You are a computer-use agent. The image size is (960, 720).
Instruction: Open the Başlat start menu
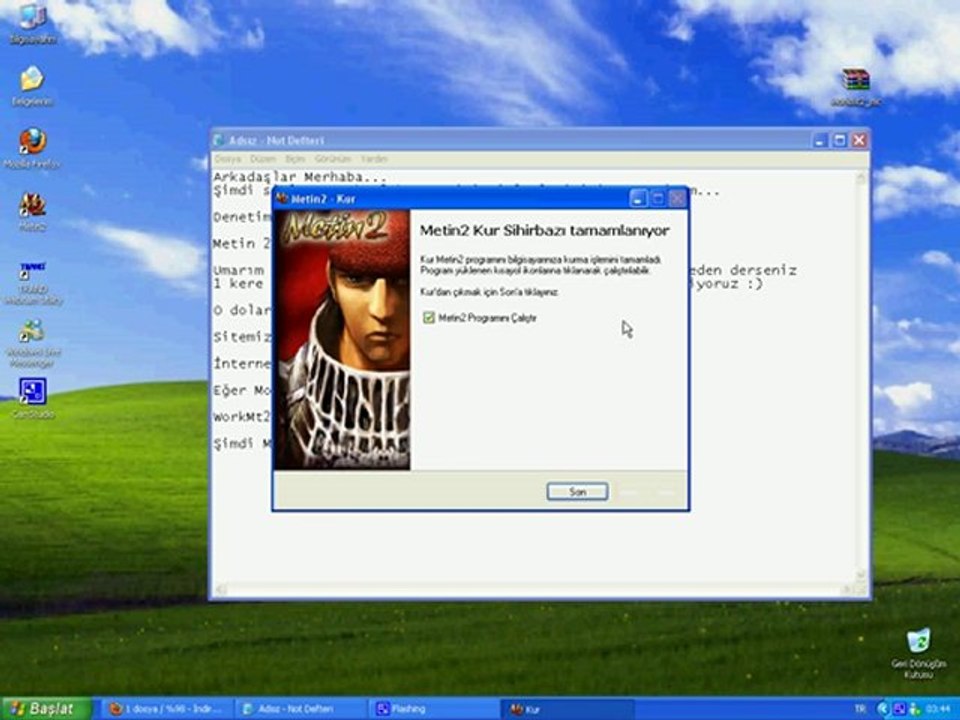[46, 709]
